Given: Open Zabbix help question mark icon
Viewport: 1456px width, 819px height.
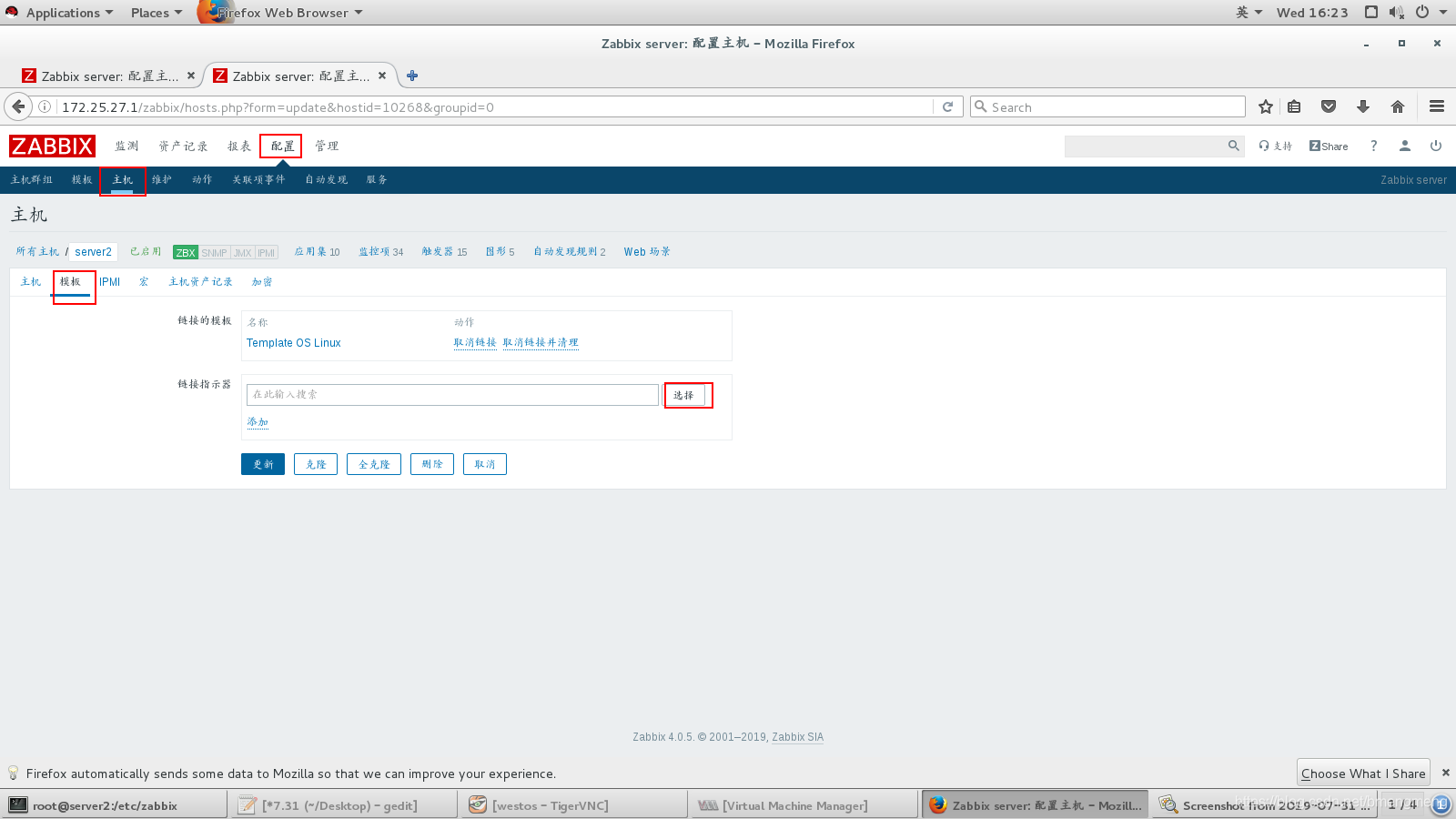Looking at the screenshot, I should [1374, 146].
